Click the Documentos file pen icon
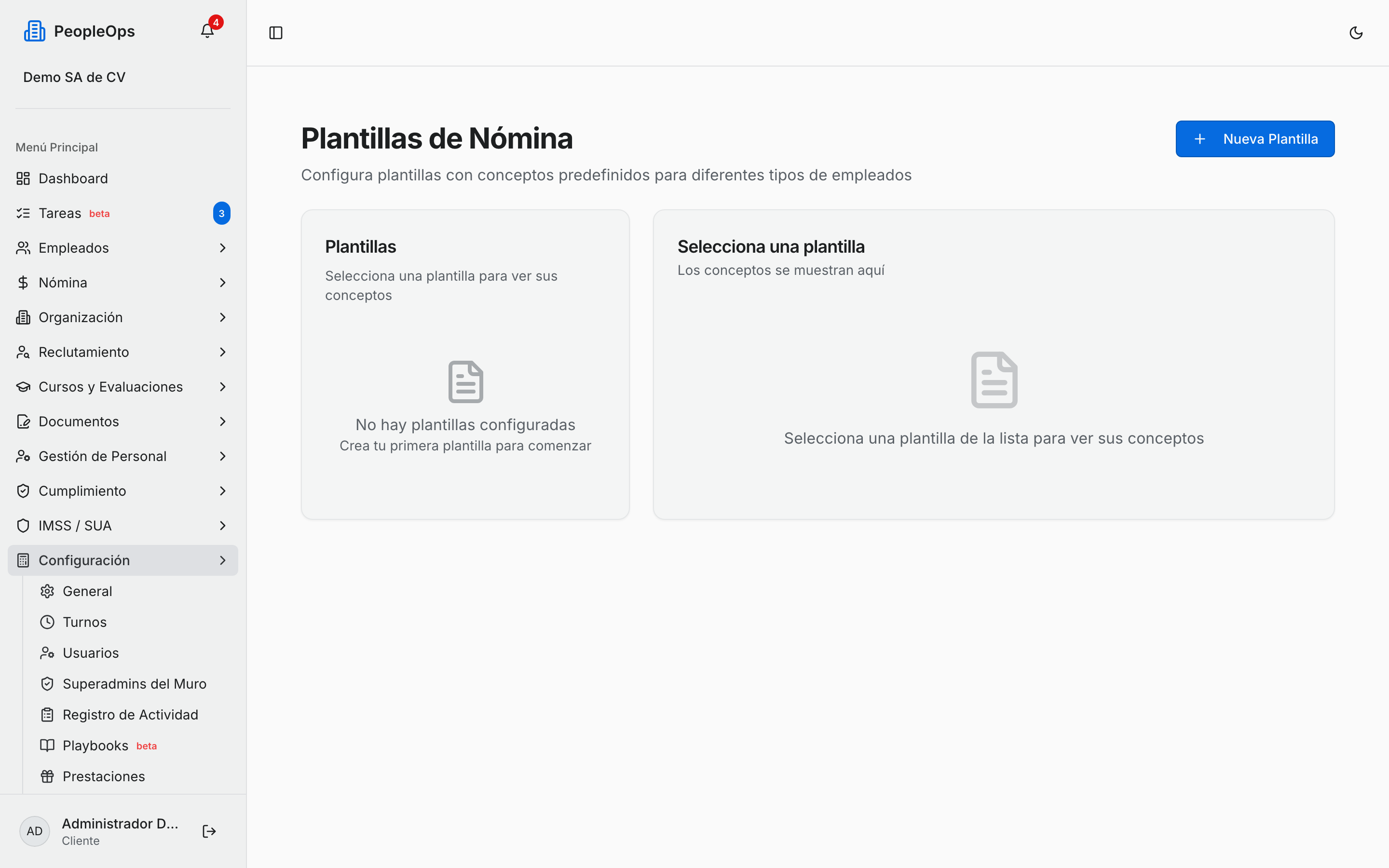Image resolution: width=1389 pixels, height=868 pixels. click(23, 421)
